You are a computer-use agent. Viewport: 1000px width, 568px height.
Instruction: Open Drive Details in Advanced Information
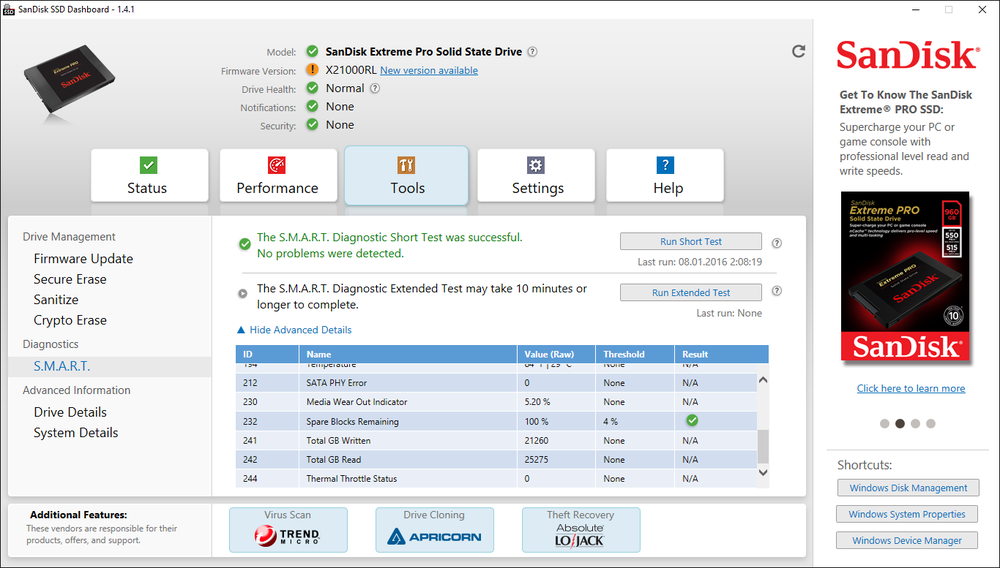[70, 412]
